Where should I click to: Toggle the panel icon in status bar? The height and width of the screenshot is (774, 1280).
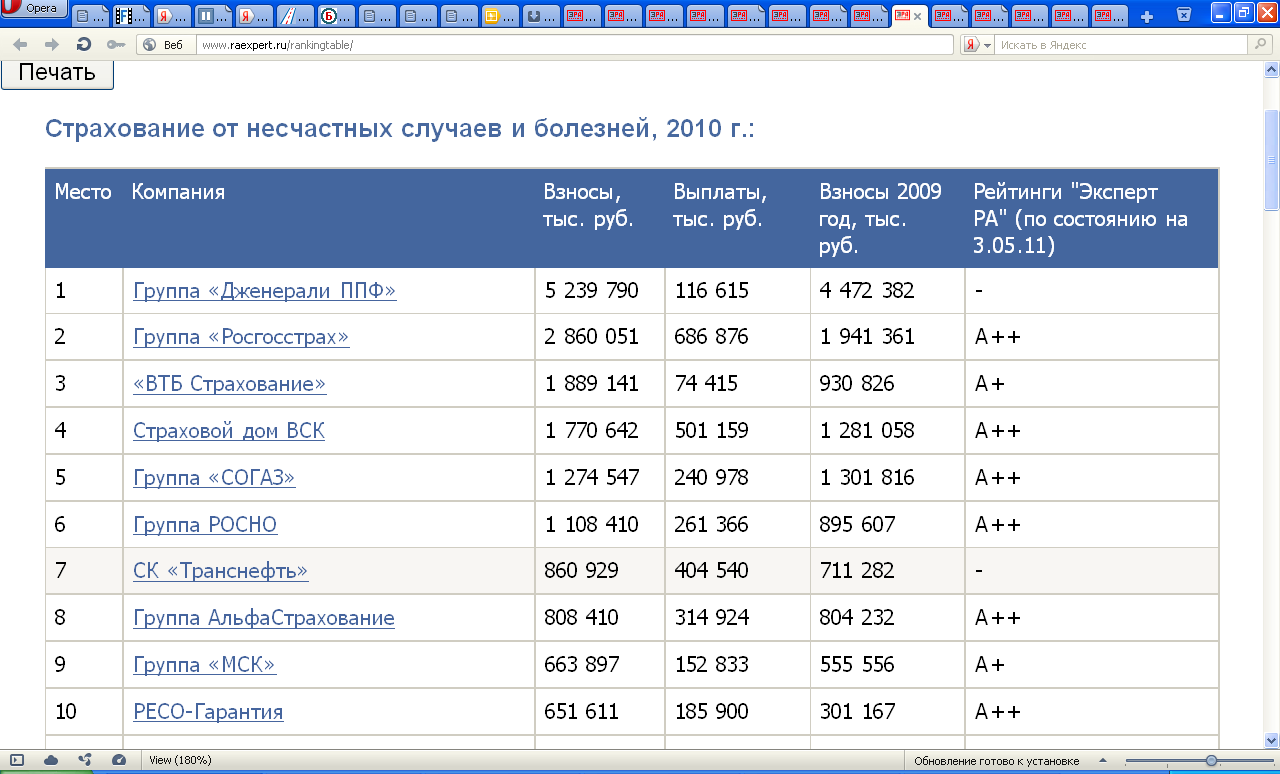17,760
